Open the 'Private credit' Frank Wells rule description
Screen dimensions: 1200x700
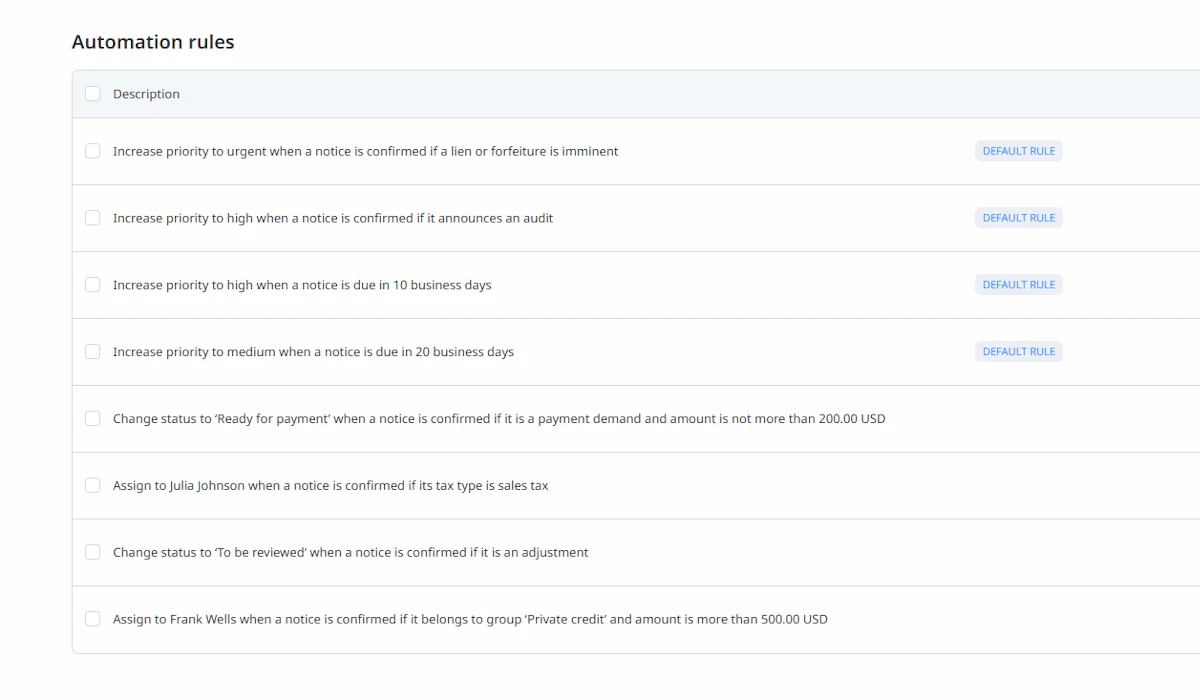(x=470, y=619)
